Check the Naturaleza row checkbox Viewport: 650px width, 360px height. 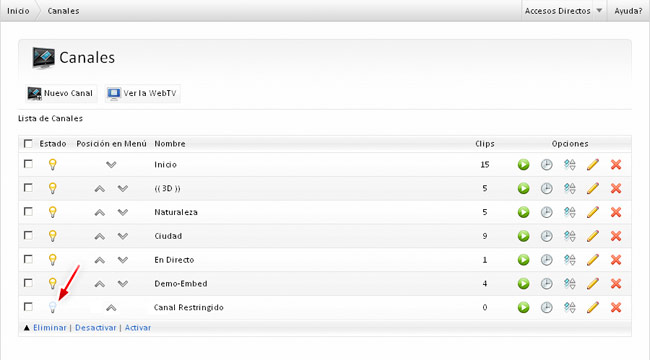click(x=28, y=212)
